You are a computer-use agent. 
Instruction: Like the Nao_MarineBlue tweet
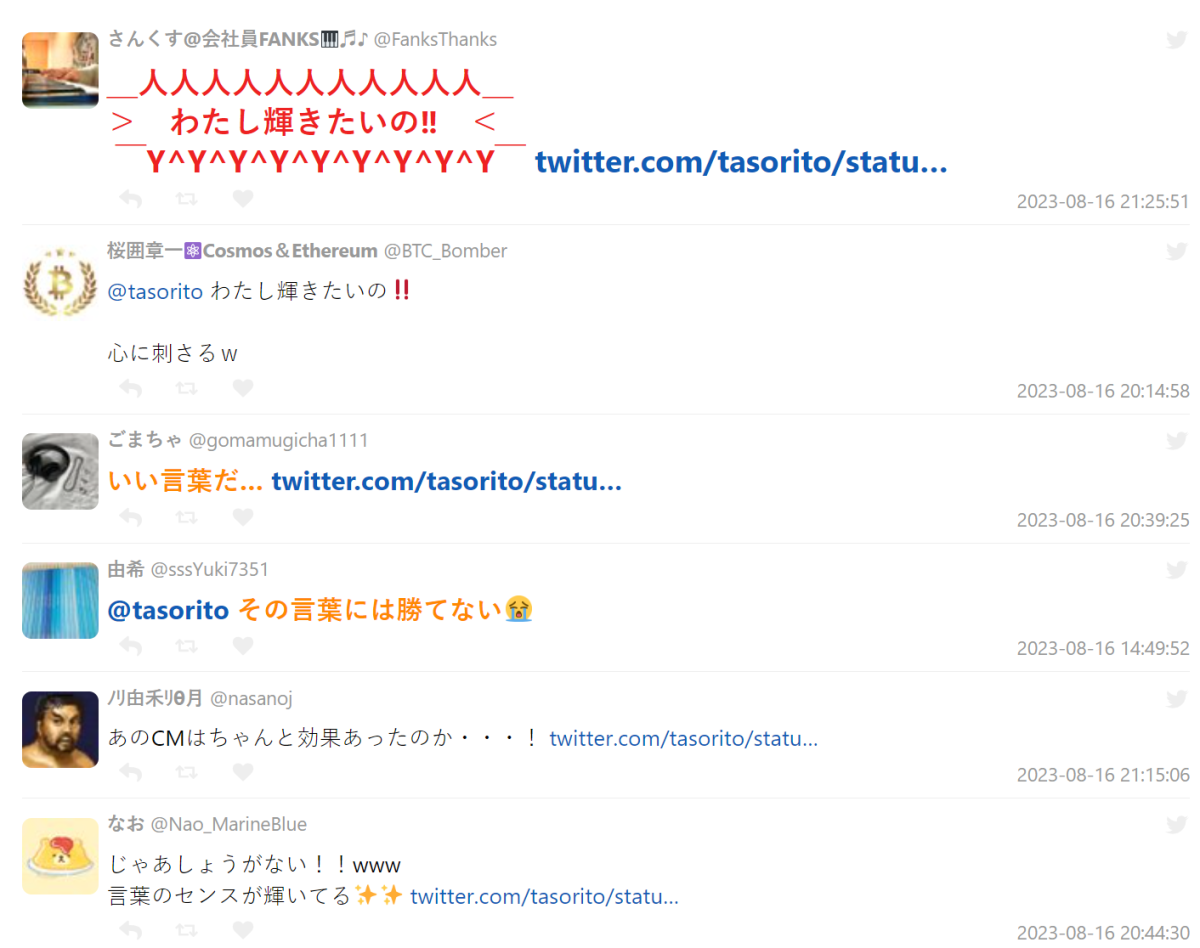pyautogui.click(x=243, y=930)
